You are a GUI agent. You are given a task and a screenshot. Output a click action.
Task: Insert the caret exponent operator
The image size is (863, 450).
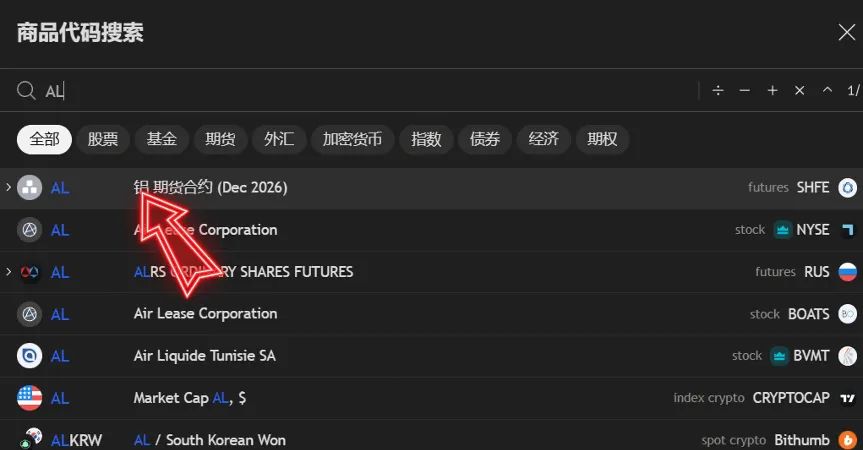pyautogui.click(x=826, y=91)
